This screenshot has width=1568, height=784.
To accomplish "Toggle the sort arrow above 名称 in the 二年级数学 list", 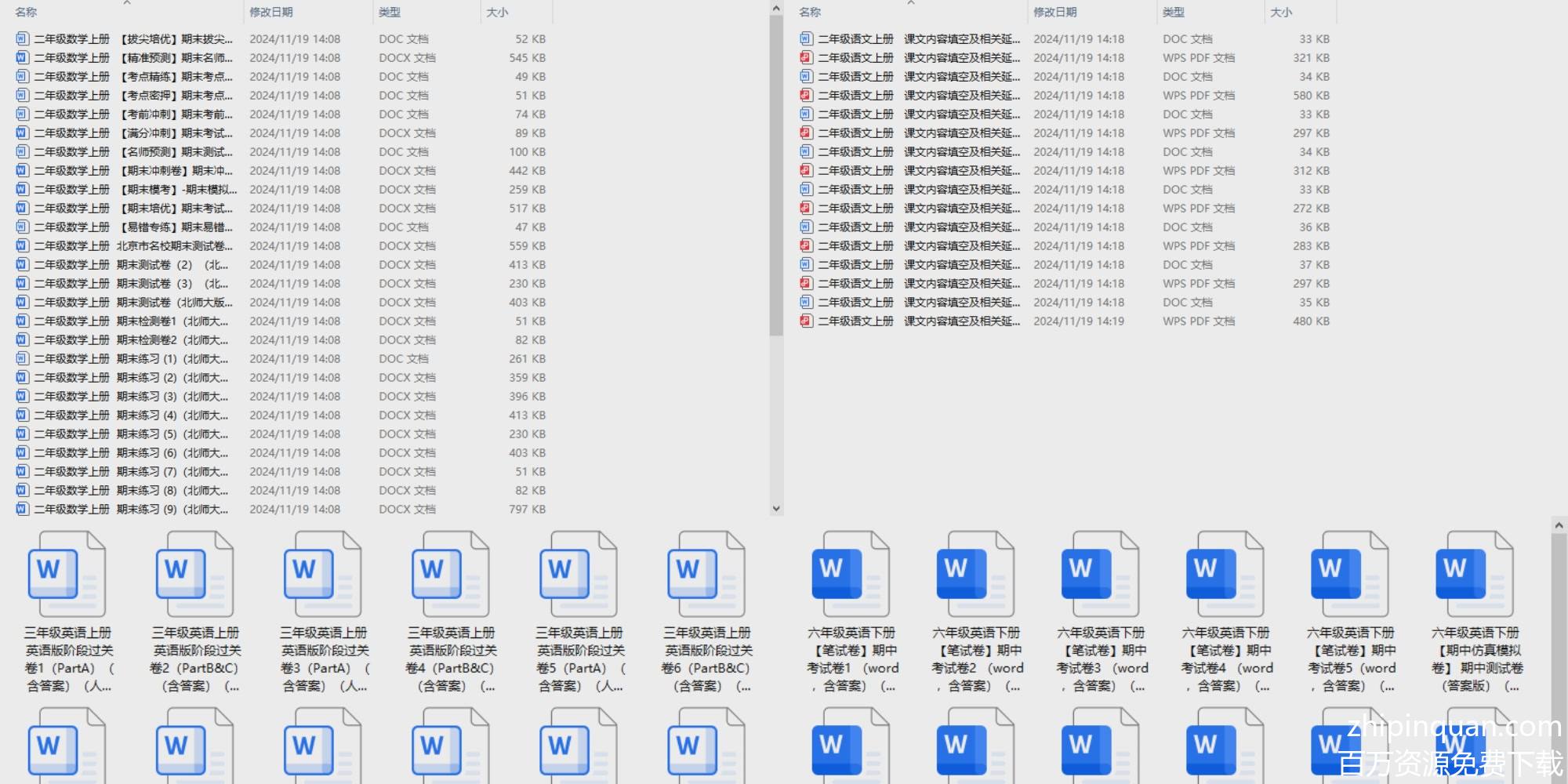I will point(127,2).
